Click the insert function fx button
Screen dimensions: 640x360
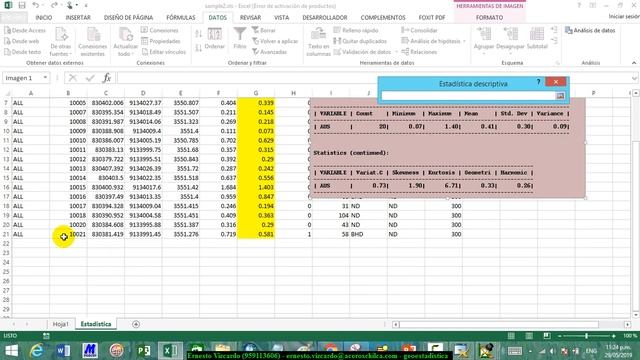click(x=107, y=78)
